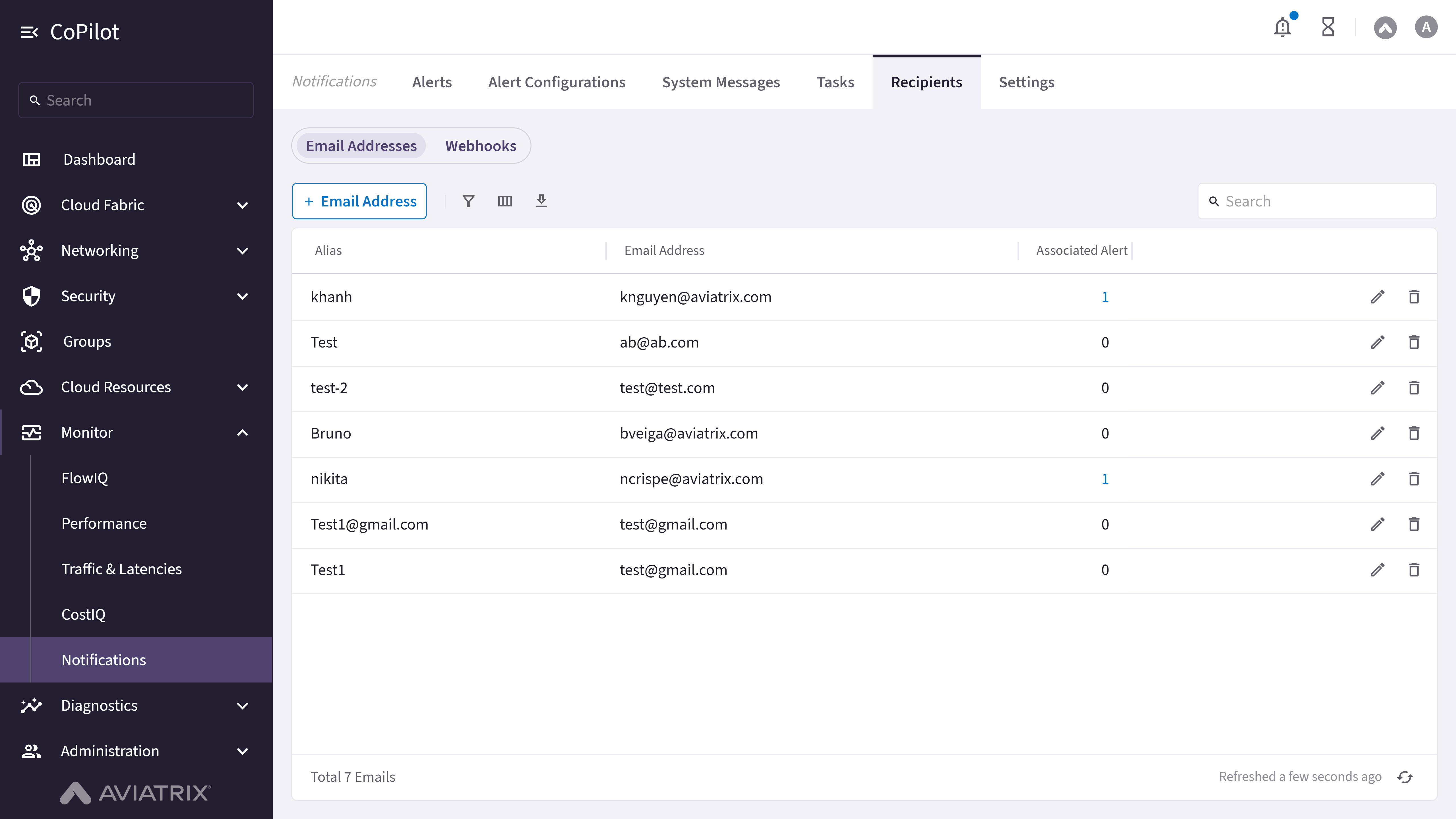Open the user avatar A menu
This screenshot has height=819, width=1456.
1426,27
